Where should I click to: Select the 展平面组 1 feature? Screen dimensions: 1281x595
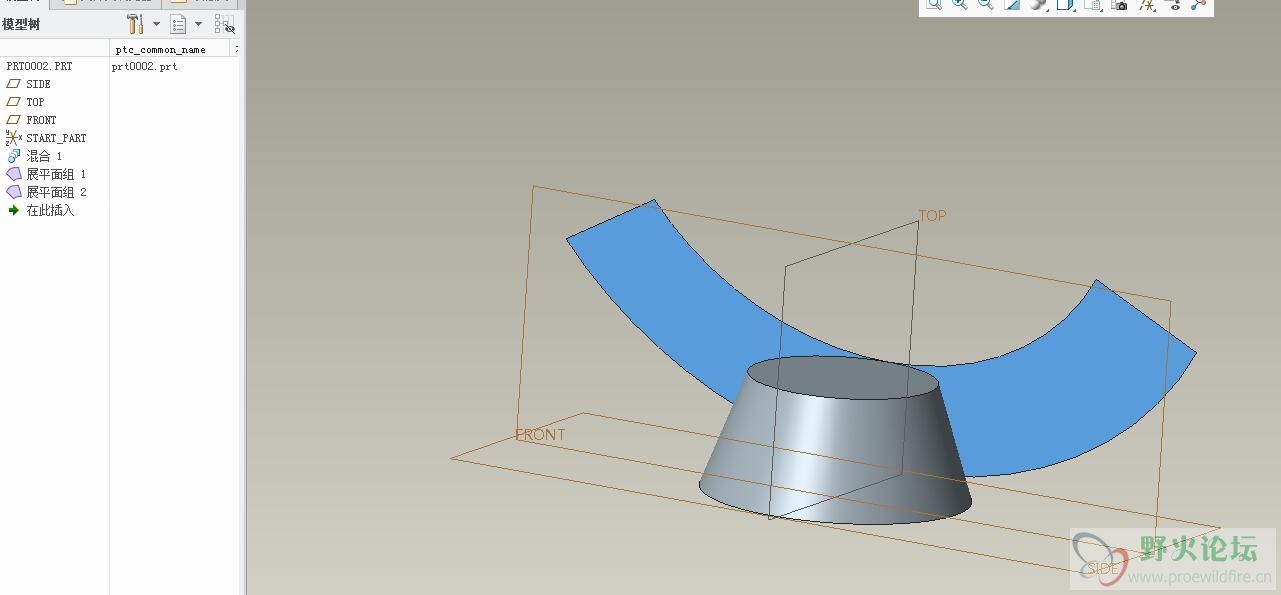[x=47, y=174]
